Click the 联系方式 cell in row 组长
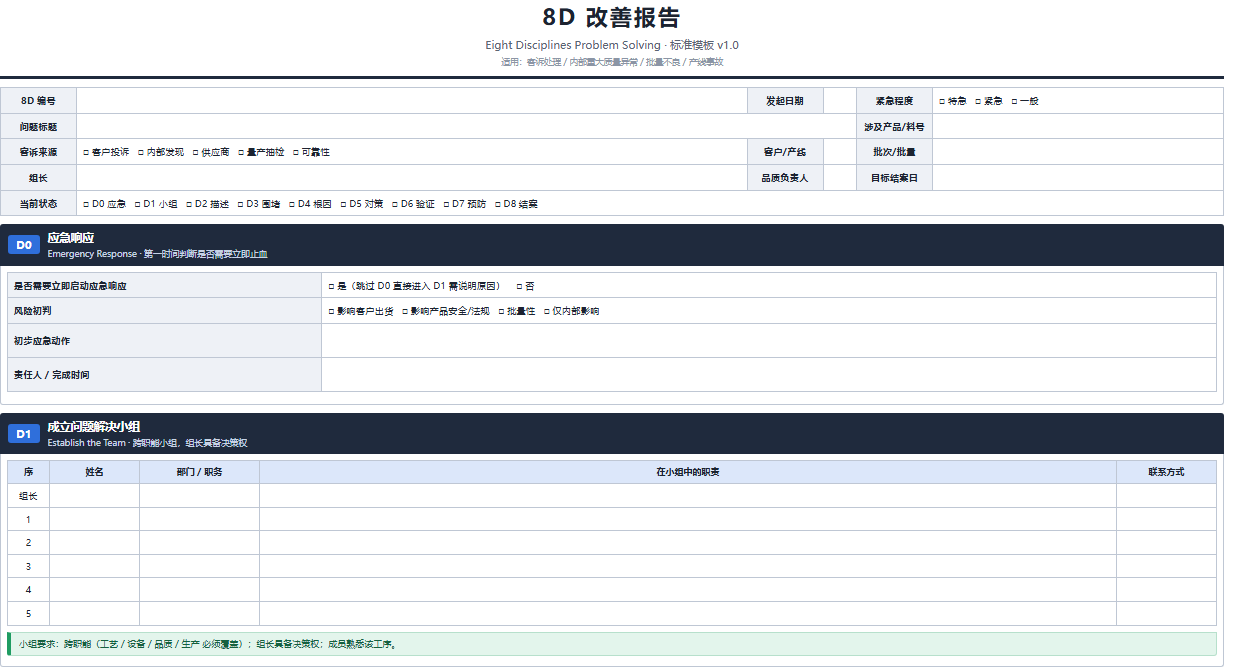This screenshot has width=1240, height=667. [x=1166, y=496]
